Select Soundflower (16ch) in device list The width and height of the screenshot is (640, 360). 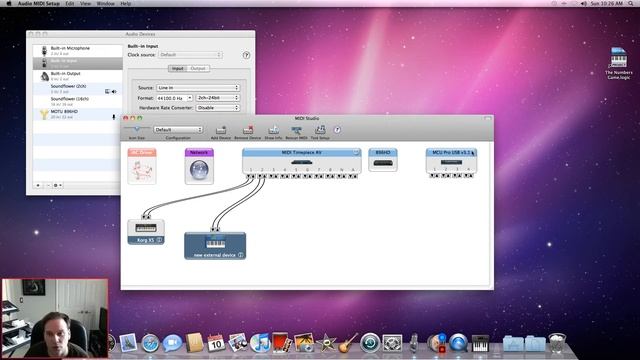tap(78, 101)
